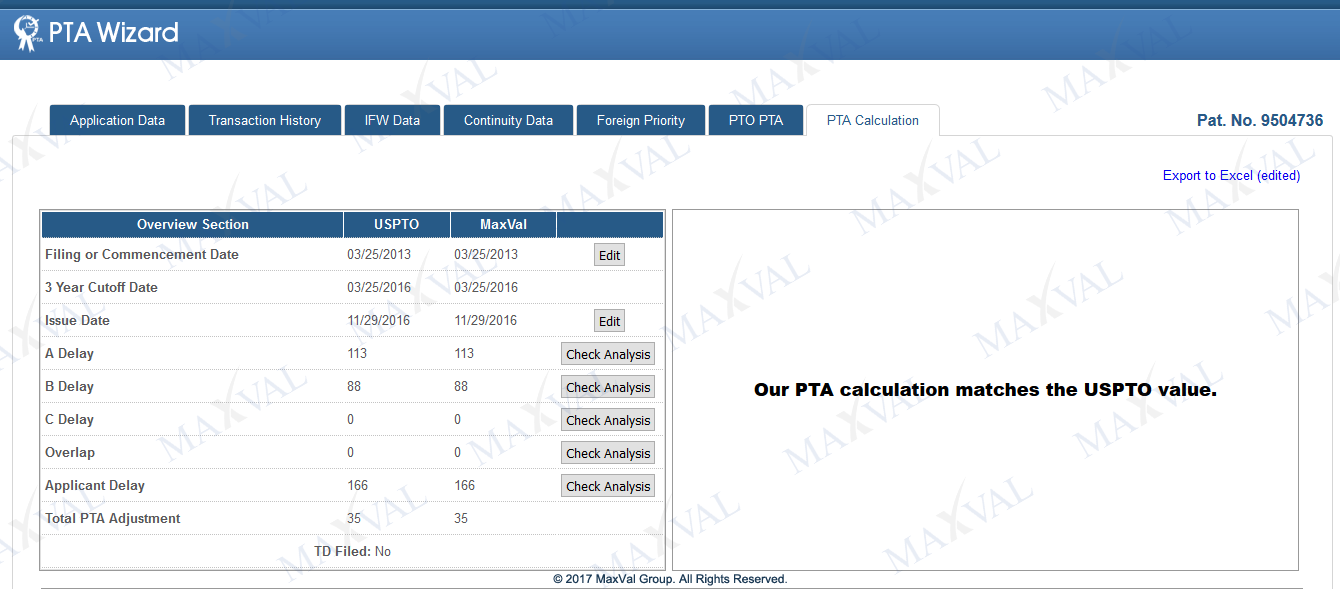This screenshot has height=589, width=1340.
Task: Click USPTO A Delay value 113
Action: 357,353
